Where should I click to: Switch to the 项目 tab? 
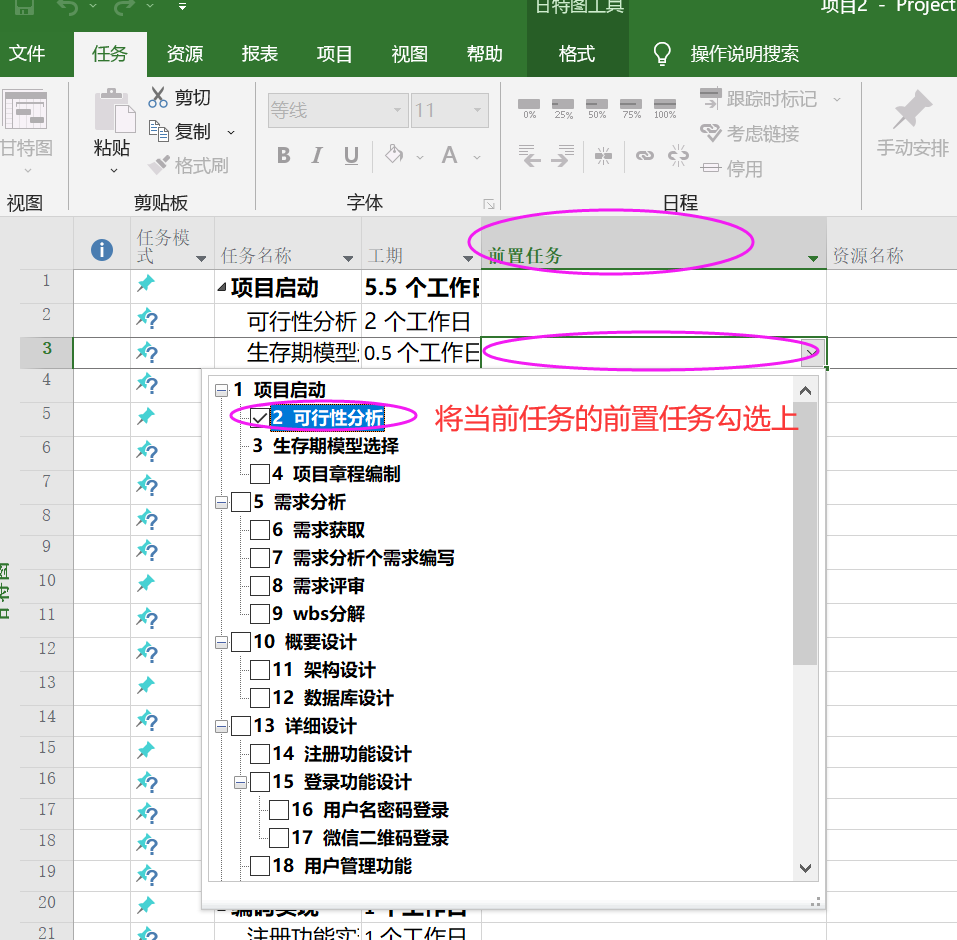coord(334,54)
